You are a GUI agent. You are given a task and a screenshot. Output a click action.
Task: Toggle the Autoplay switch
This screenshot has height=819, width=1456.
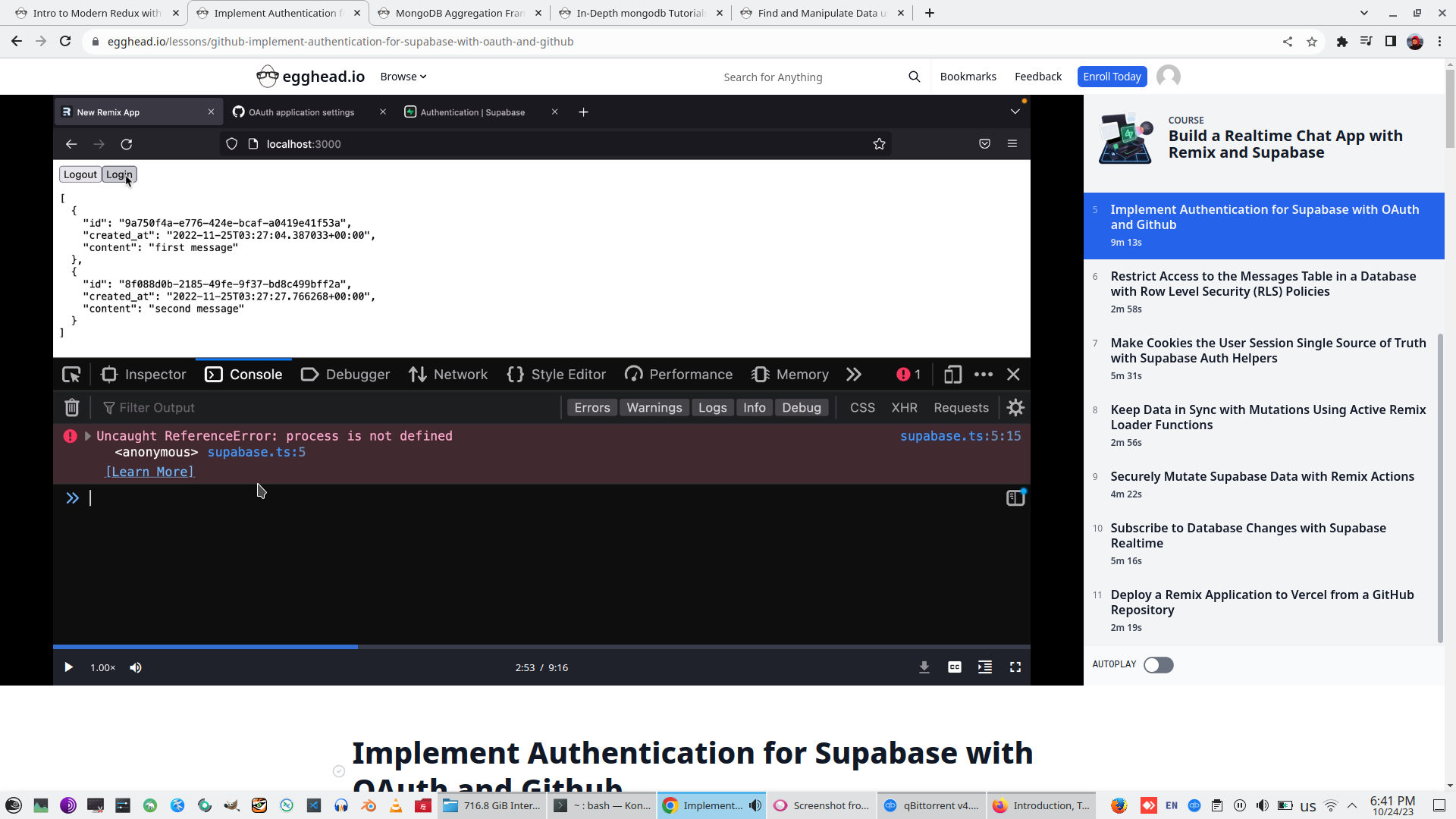[x=1158, y=665]
